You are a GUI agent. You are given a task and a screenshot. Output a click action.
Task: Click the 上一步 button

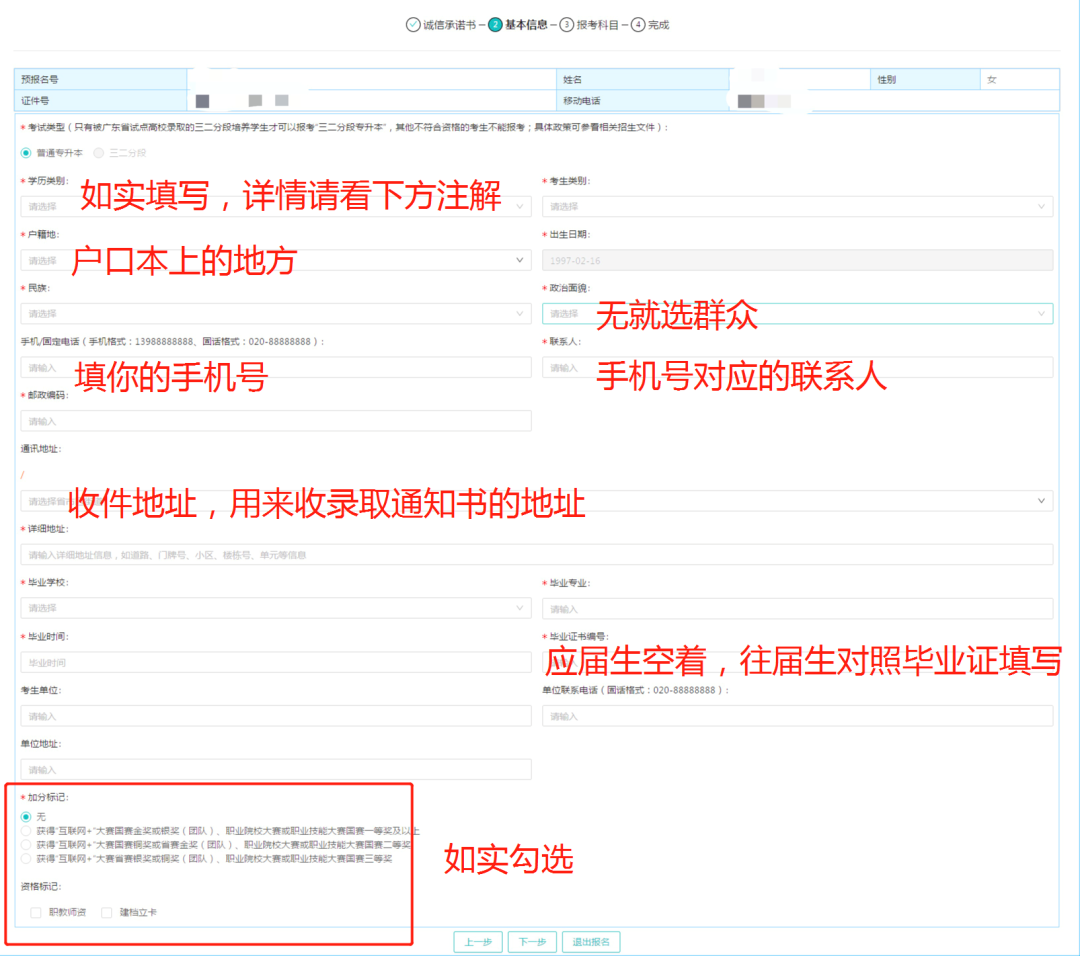click(478, 941)
